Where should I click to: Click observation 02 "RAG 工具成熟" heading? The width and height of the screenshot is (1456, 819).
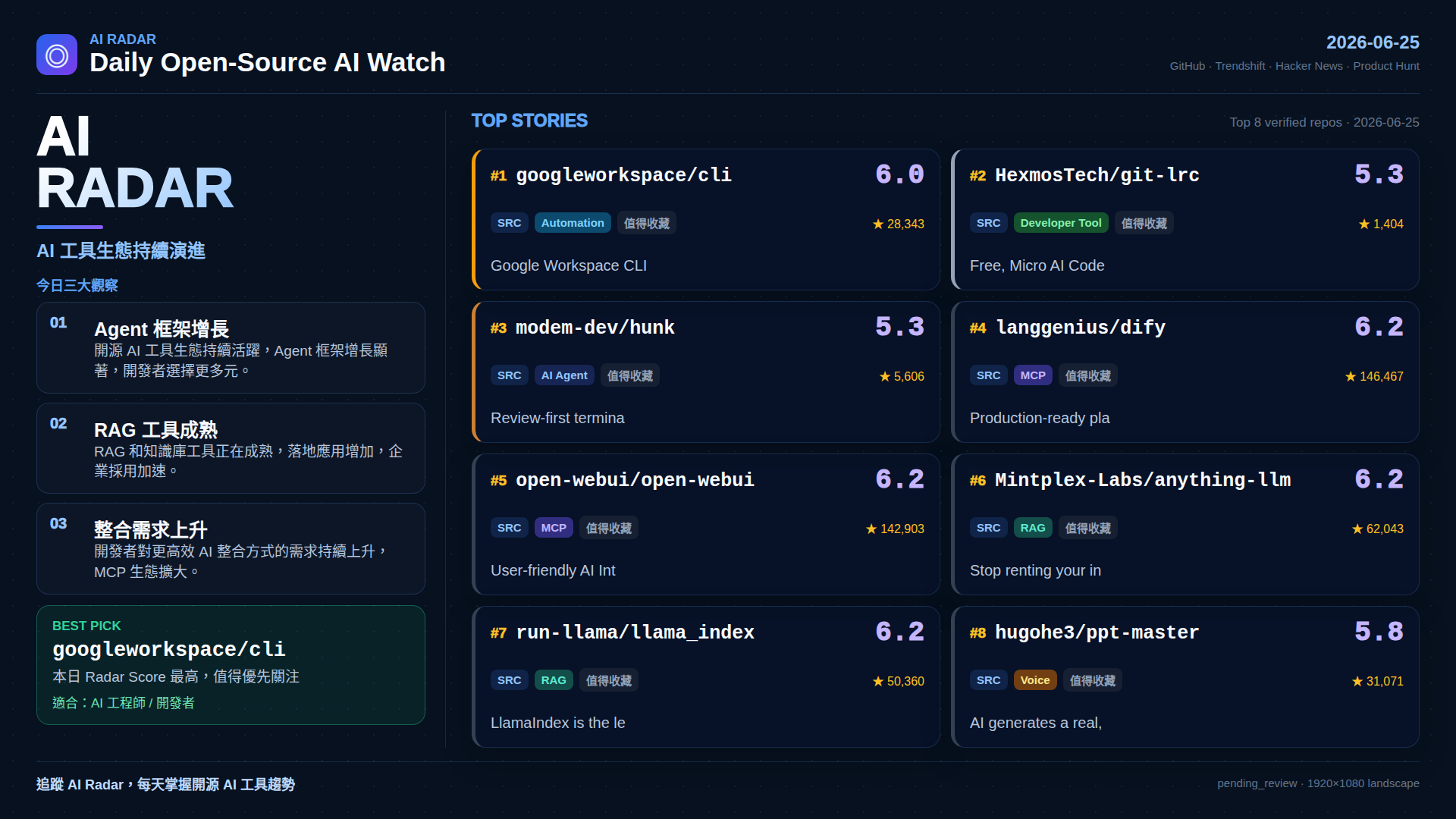(155, 430)
